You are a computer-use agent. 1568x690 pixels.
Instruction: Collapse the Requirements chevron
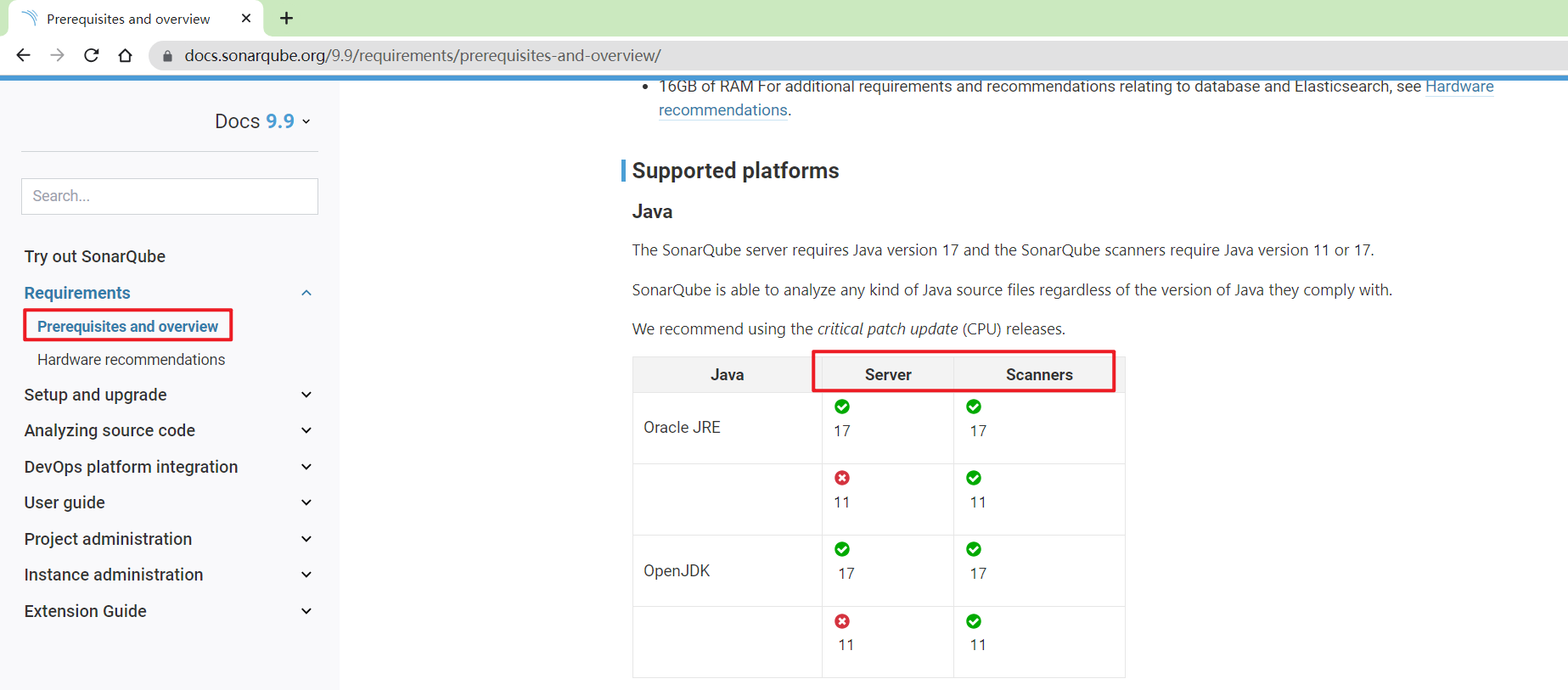(306, 293)
